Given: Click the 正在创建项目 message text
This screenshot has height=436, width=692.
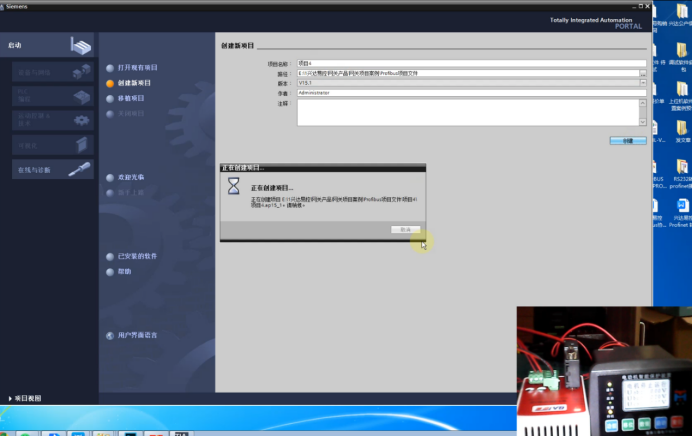Looking at the screenshot, I should coord(272,188).
